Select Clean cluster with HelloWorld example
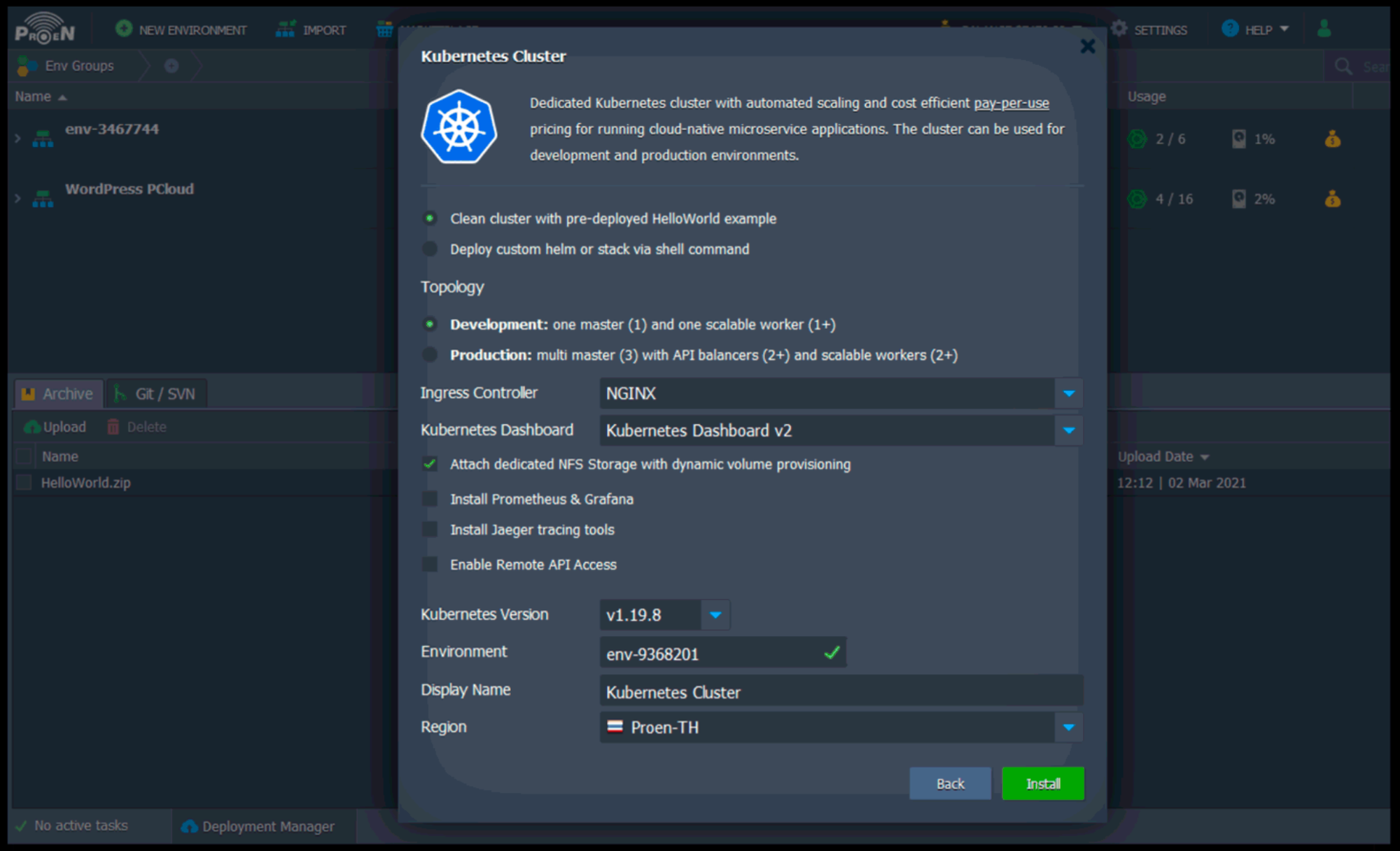This screenshot has height=851, width=1400. click(x=430, y=218)
